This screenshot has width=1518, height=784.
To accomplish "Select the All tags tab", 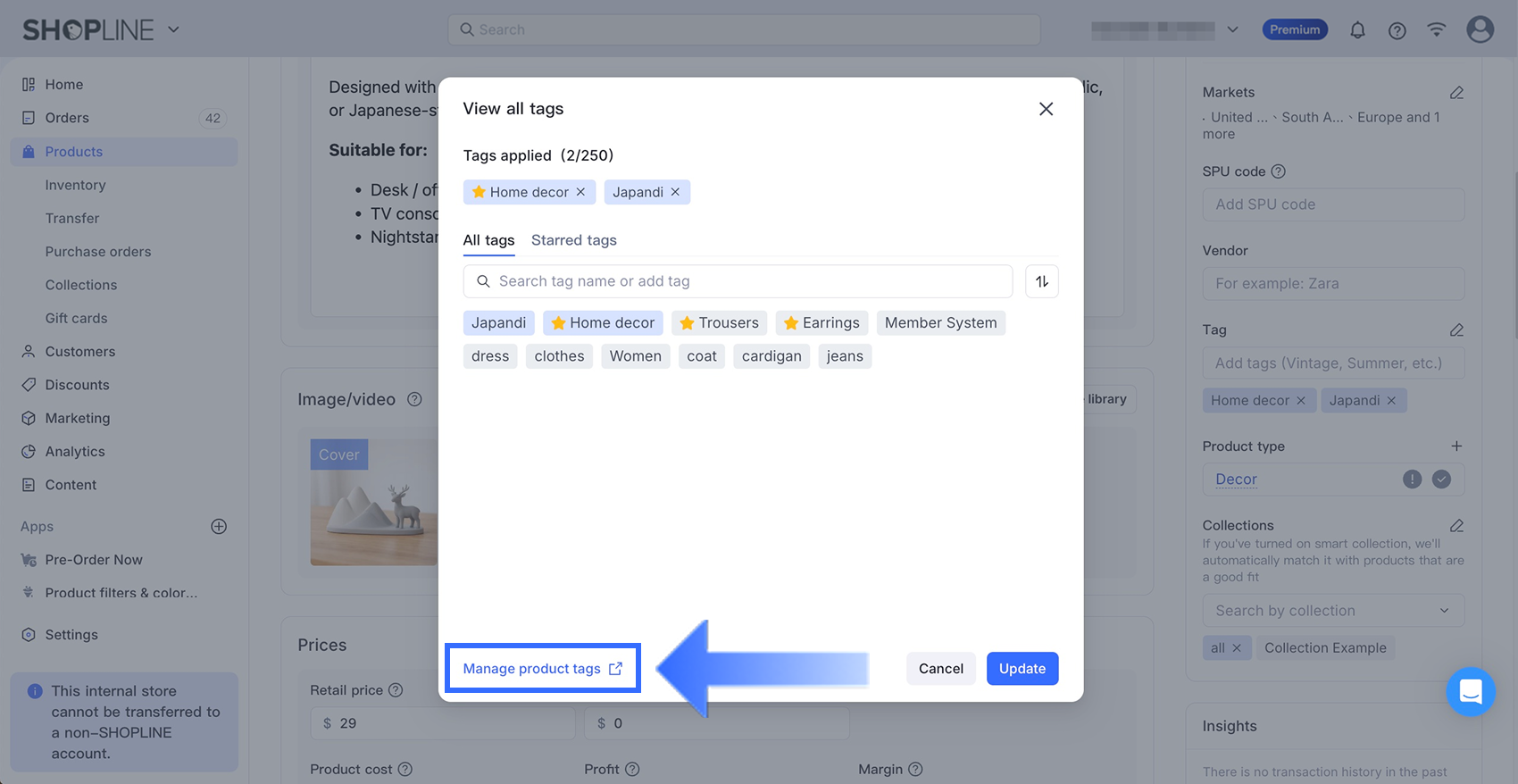I will 488,240.
